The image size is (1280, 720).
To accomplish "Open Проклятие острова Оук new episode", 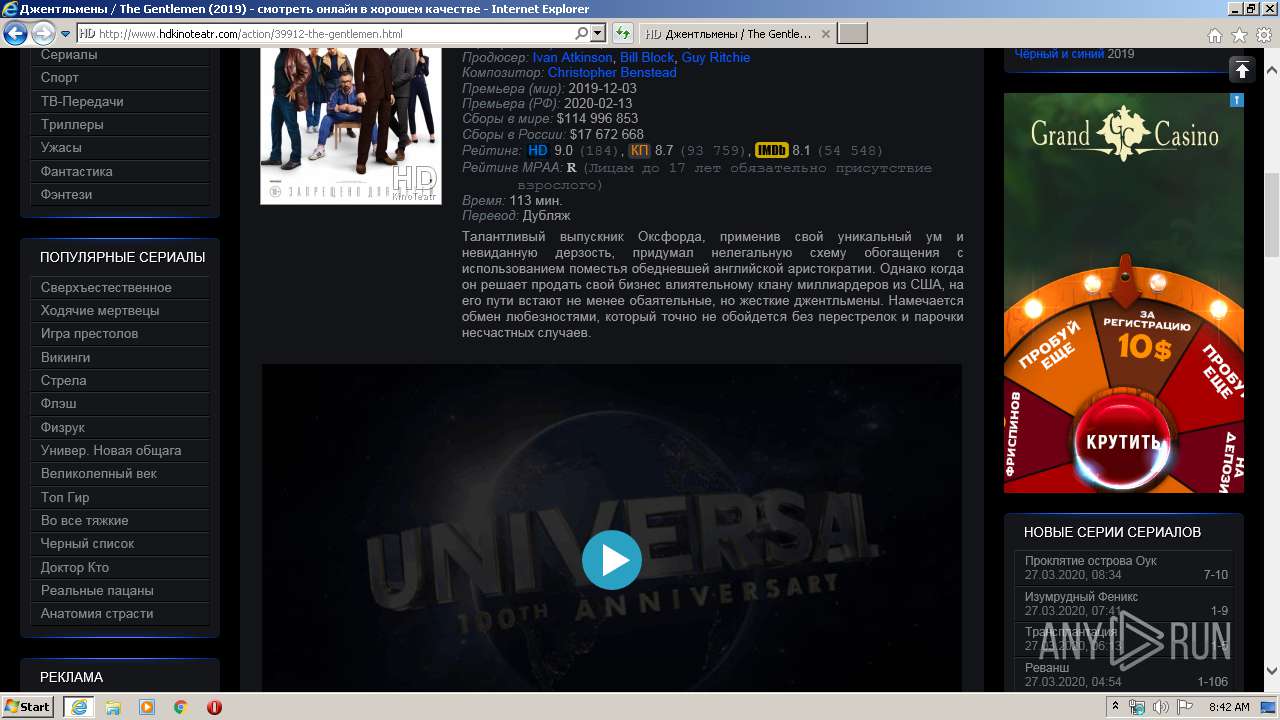I will (x=1126, y=568).
